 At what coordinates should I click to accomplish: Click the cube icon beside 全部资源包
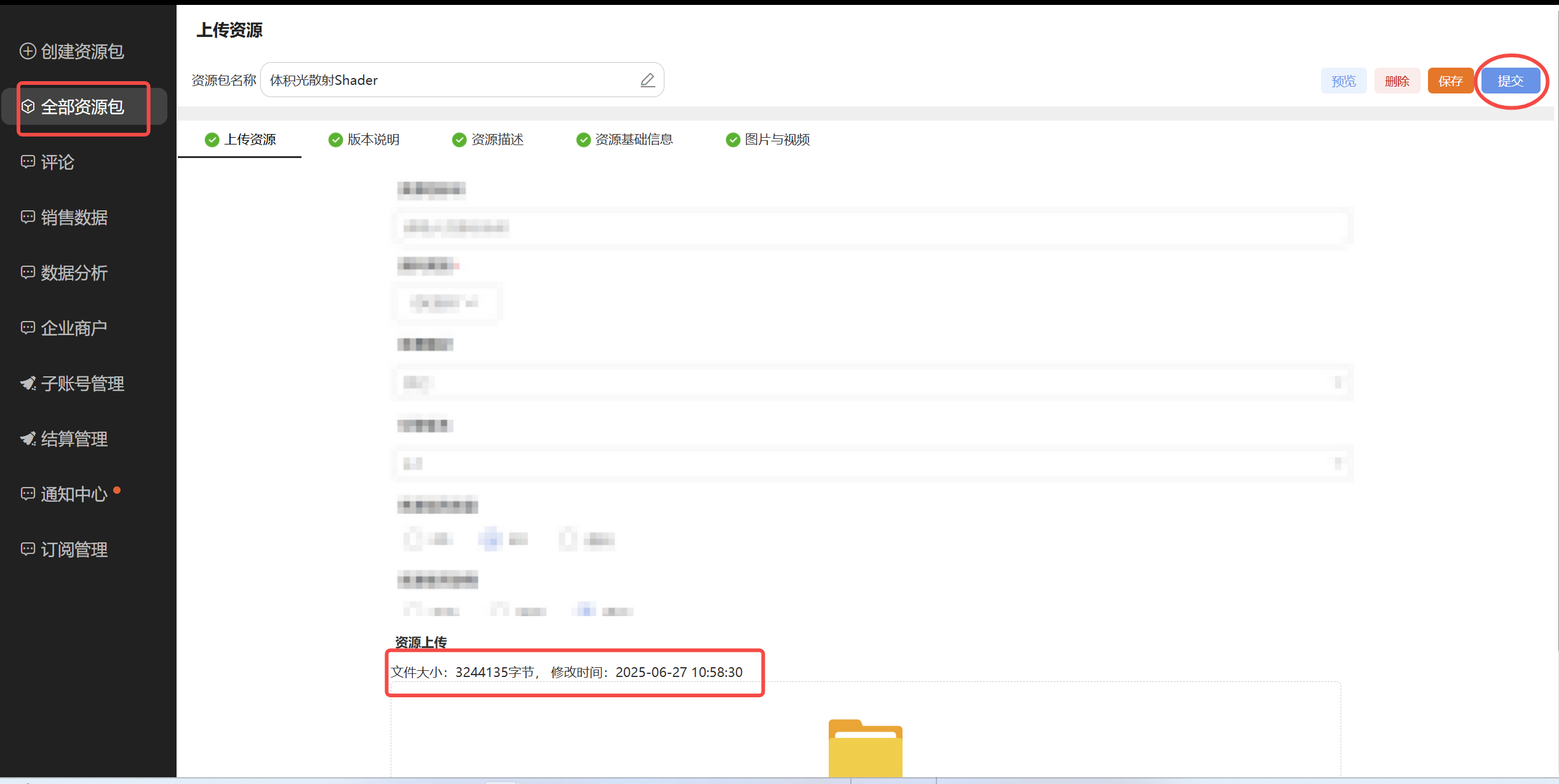click(x=28, y=107)
